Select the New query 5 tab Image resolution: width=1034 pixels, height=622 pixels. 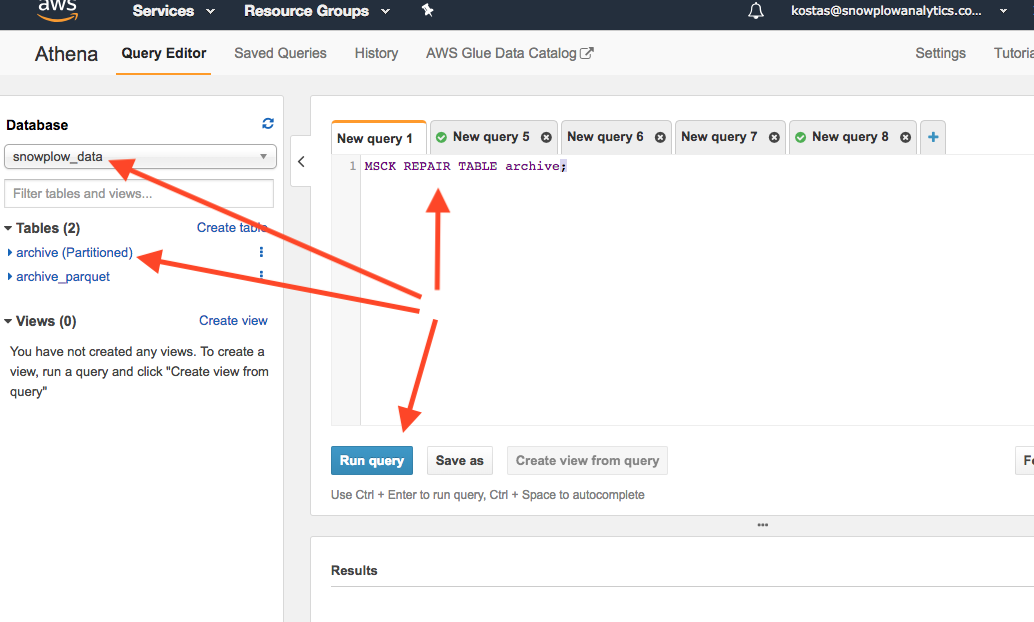[491, 137]
